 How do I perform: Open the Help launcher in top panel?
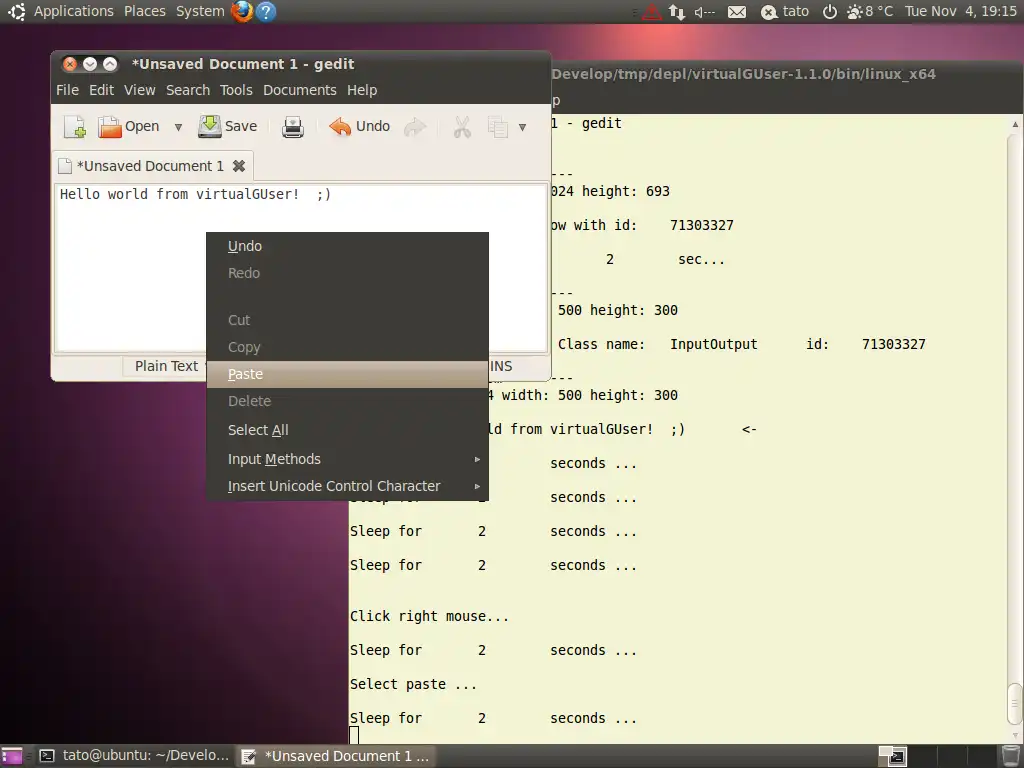click(266, 11)
